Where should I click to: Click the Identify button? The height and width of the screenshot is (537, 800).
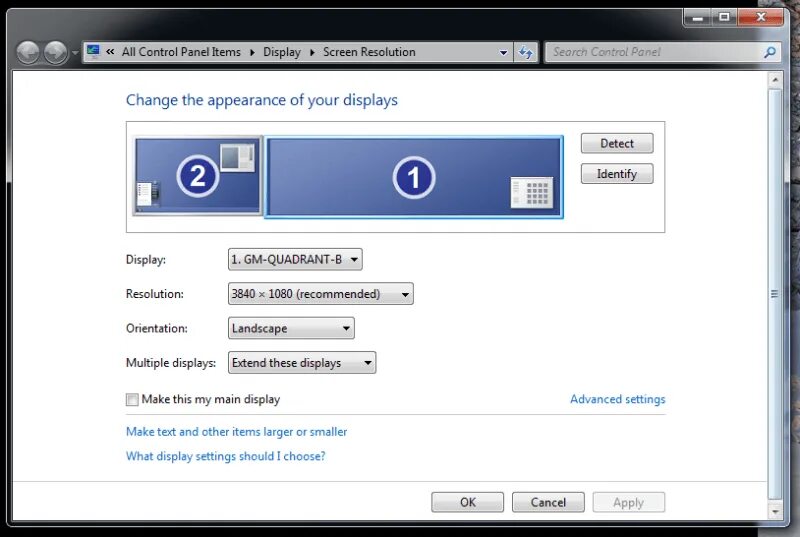[x=617, y=174]
